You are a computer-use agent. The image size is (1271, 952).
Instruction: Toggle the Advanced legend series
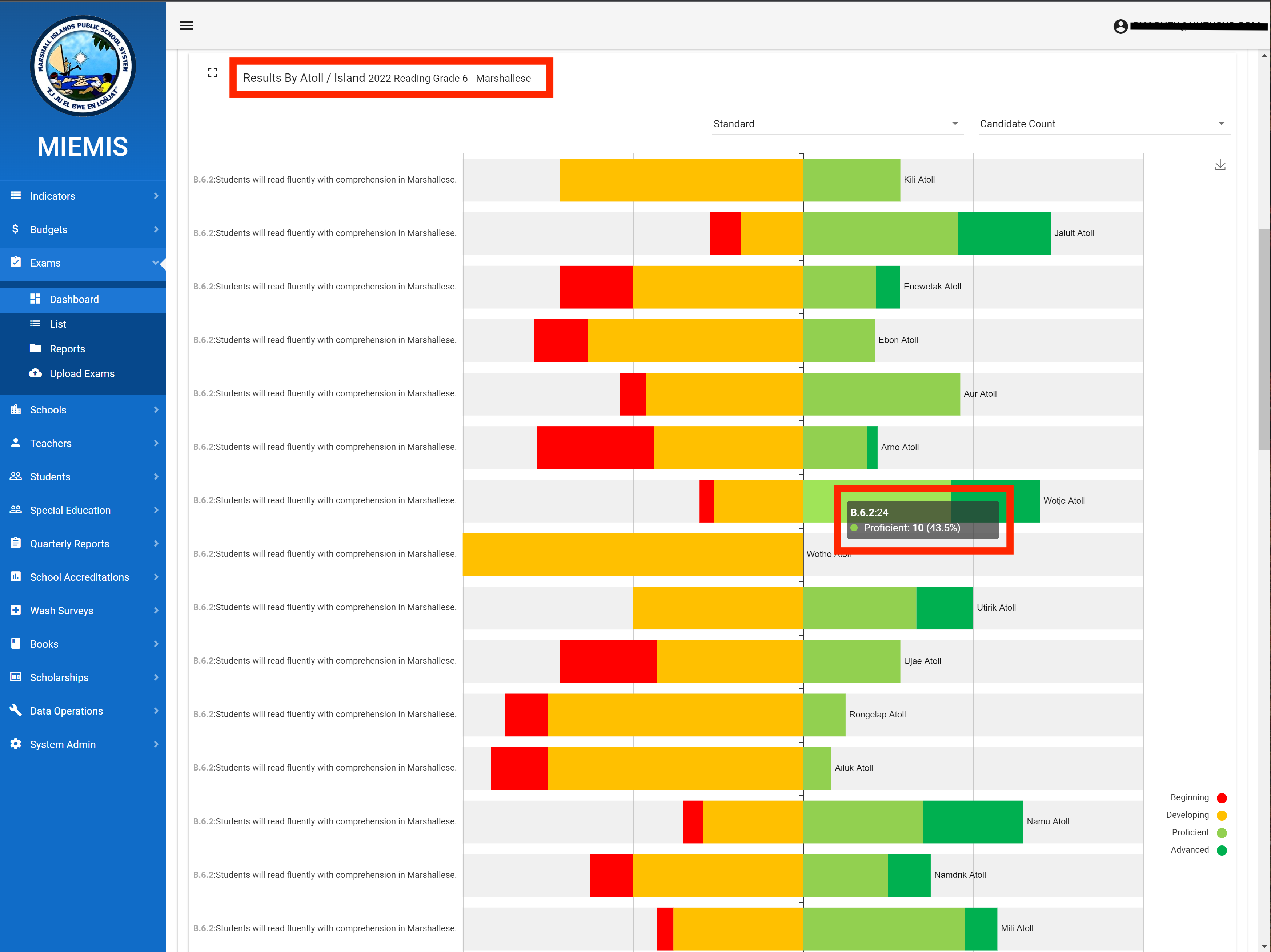coord(1222,850)
